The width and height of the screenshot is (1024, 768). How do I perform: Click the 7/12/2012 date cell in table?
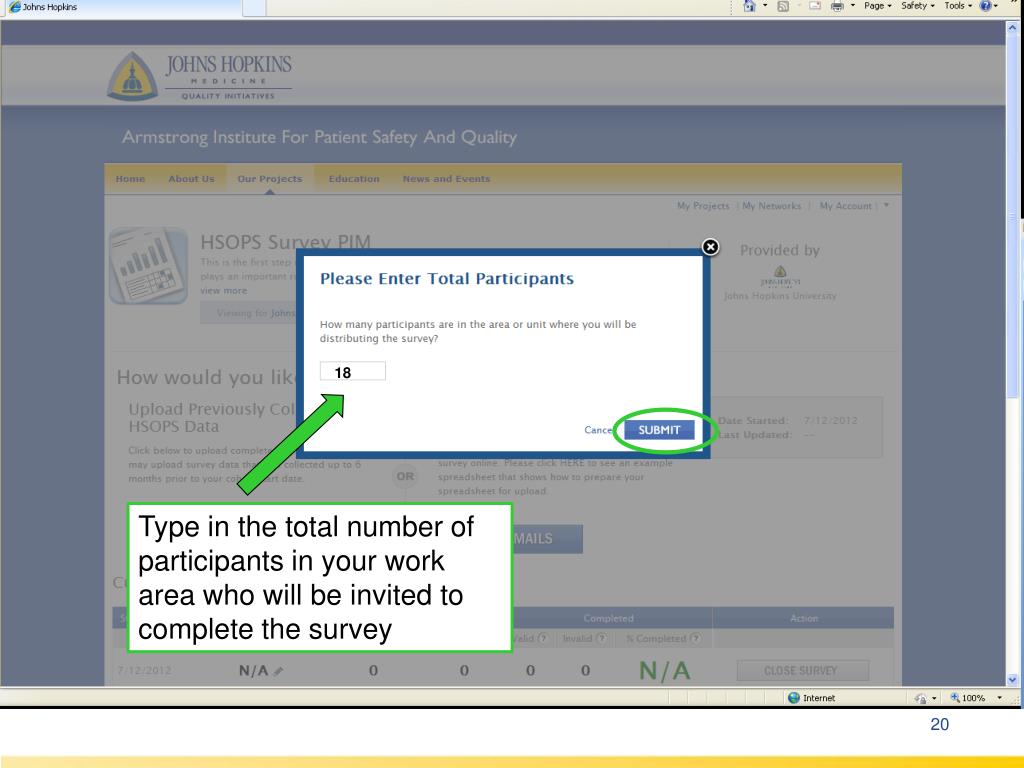(x=144, y=671)
